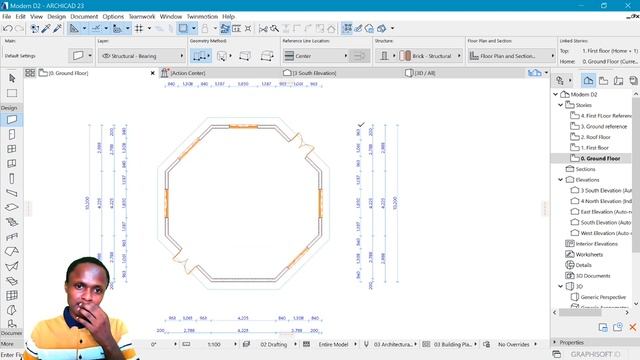The image size is (640, 360).
Task: Open Floor Plan and Section dropdown
Action: tap(512, 56)
